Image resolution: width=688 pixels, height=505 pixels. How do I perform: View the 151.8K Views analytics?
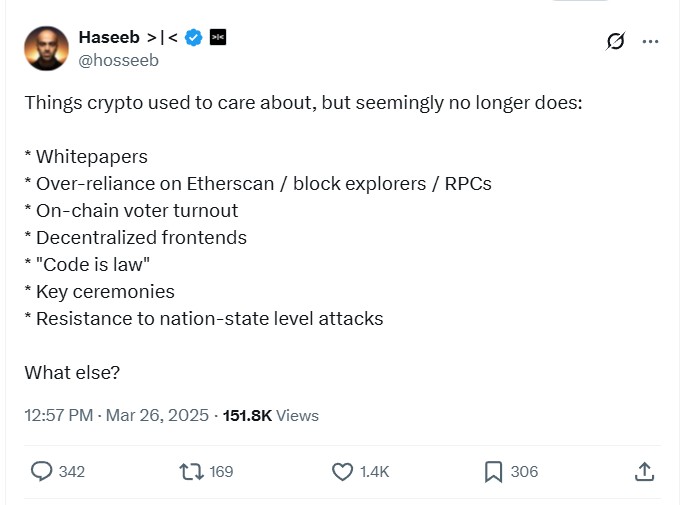(x=270, y=415)
